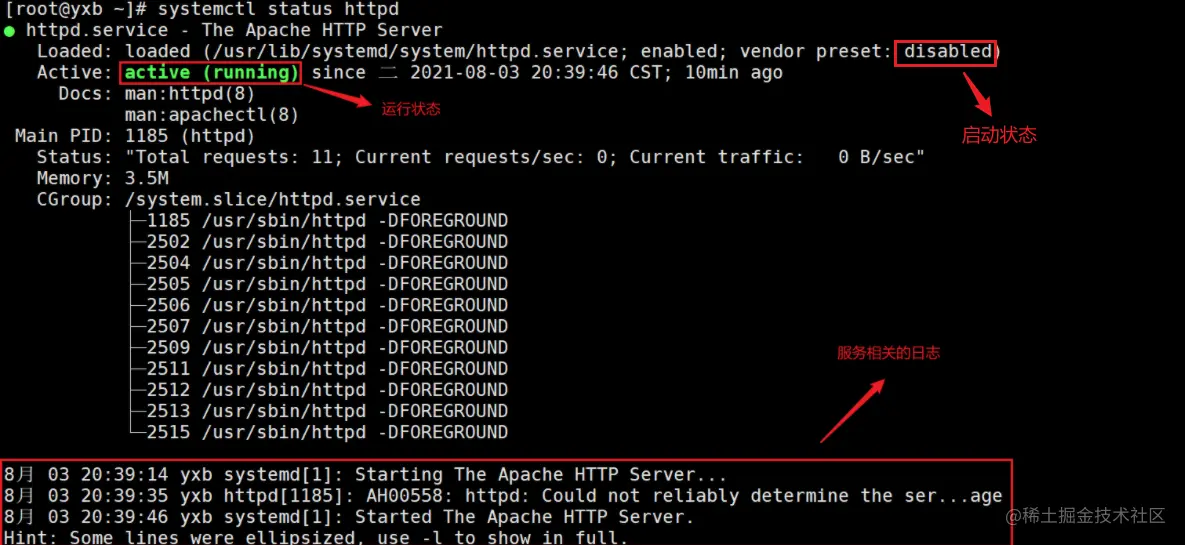Click the docs entry 'man:httpd(8)'
Image resolution: width=1185 pixels, height=545 pixels.
(x=190, y=94)
